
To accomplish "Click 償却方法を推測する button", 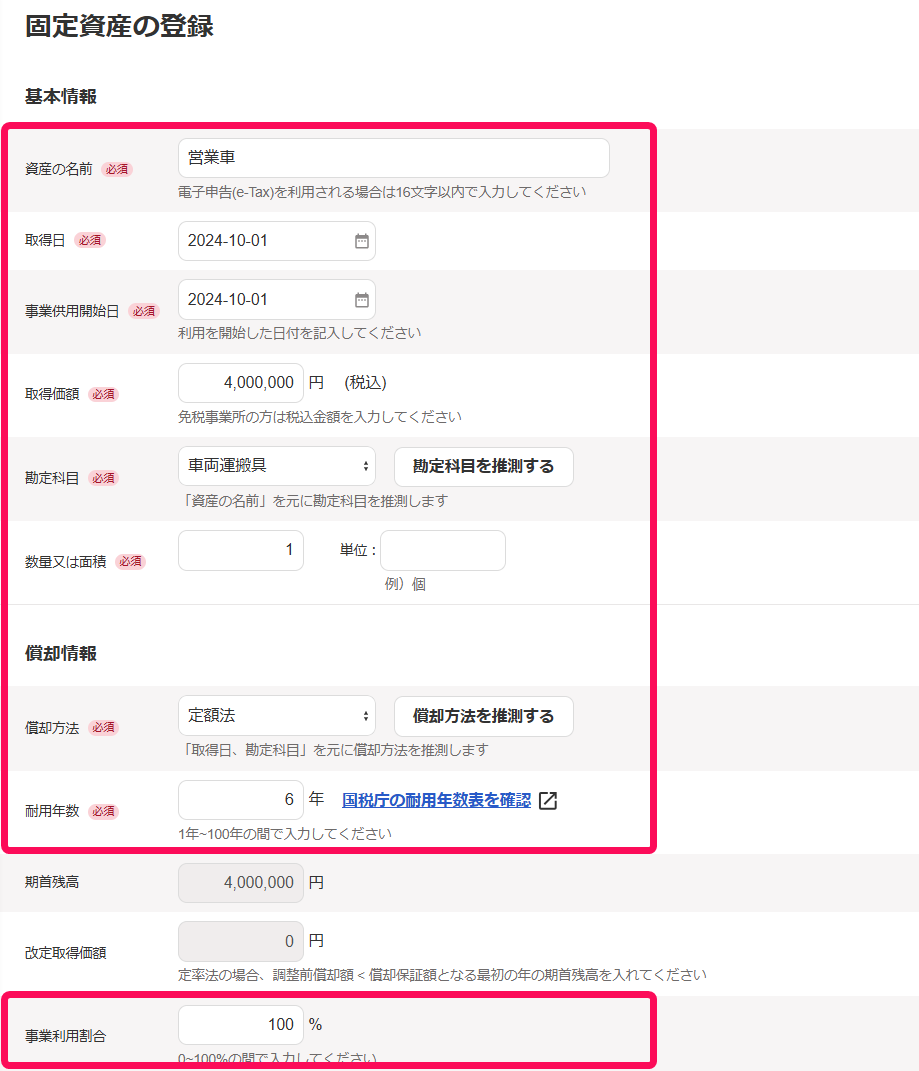I will pyautogui.click(x=484, y=717).
